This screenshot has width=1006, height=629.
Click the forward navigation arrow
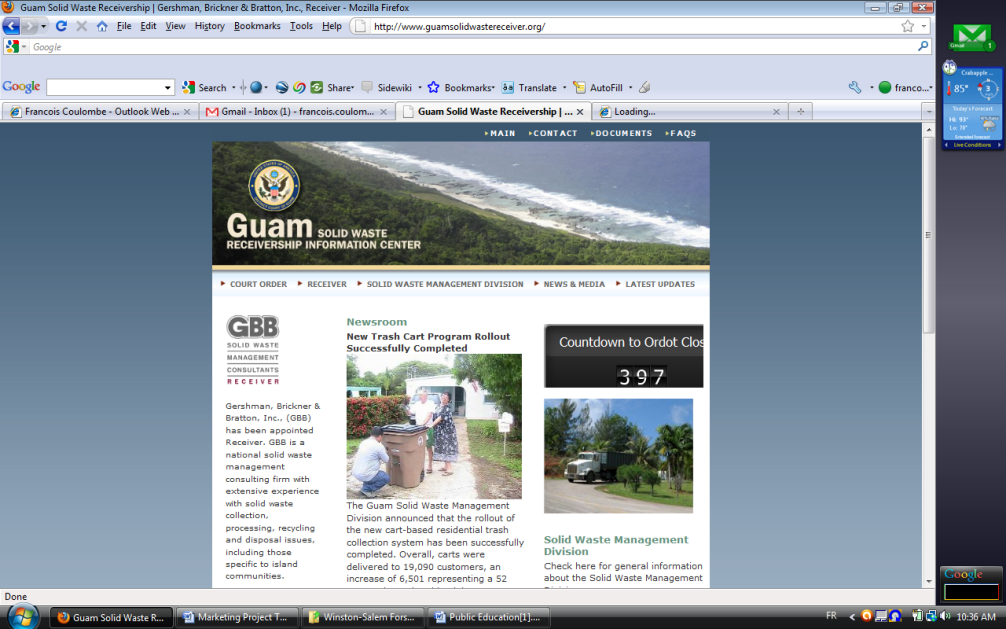tap(29, 26)
